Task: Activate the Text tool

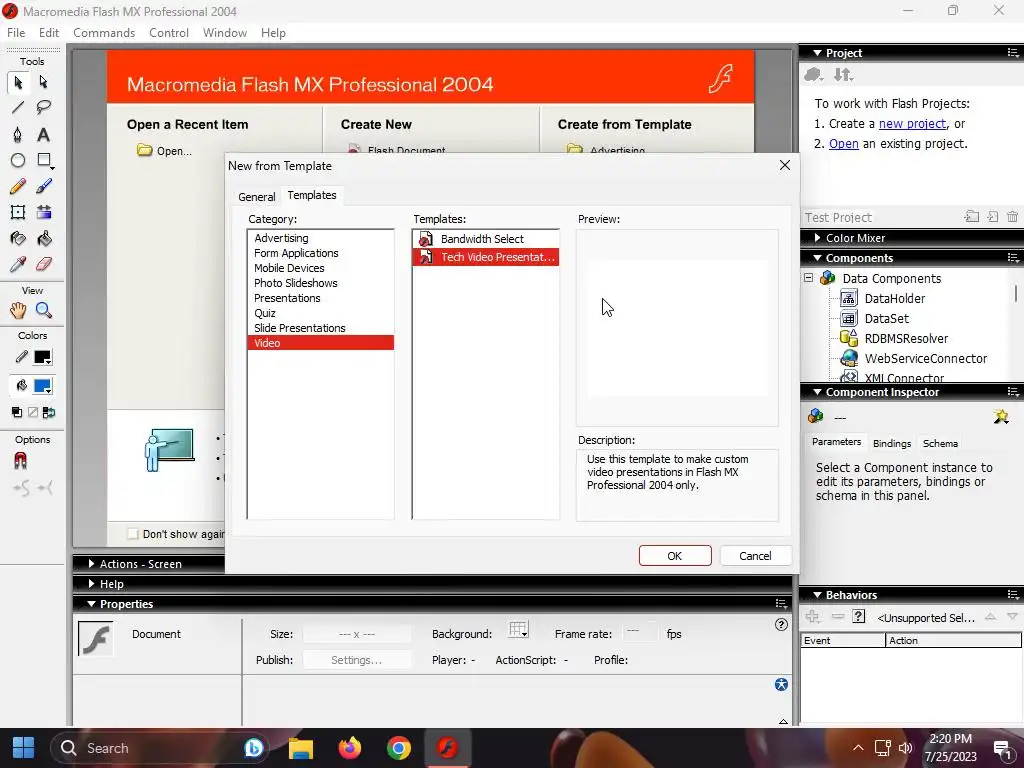Action: point(44,135)
